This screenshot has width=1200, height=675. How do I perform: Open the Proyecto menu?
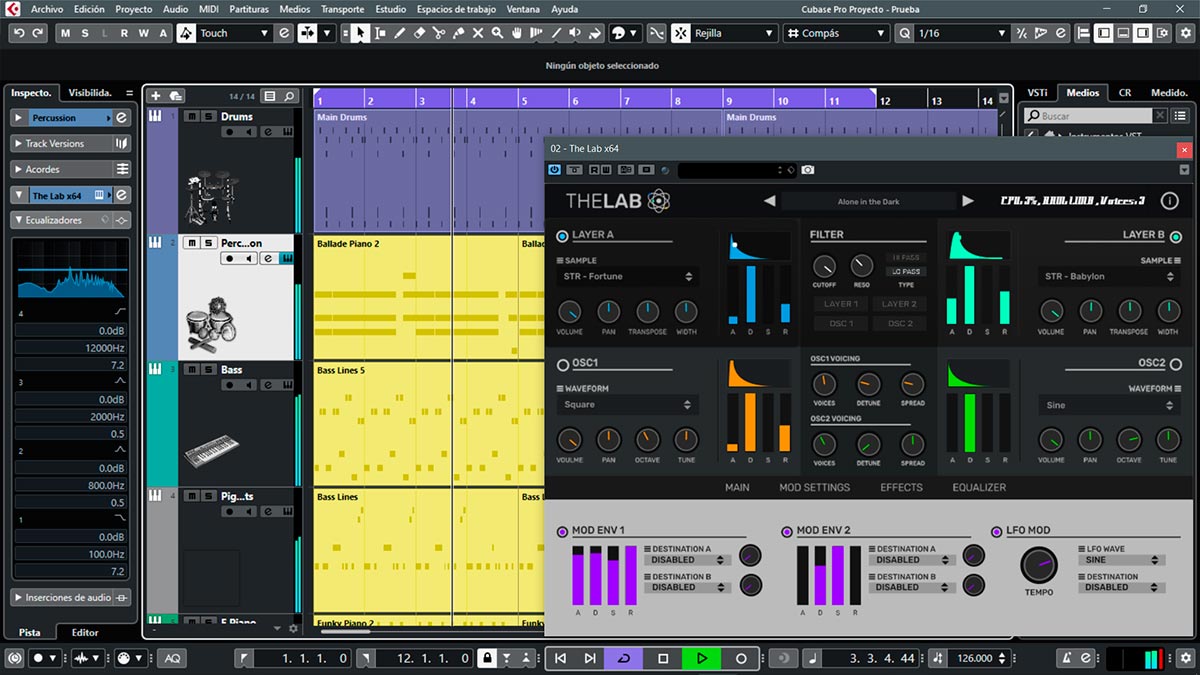134,9
